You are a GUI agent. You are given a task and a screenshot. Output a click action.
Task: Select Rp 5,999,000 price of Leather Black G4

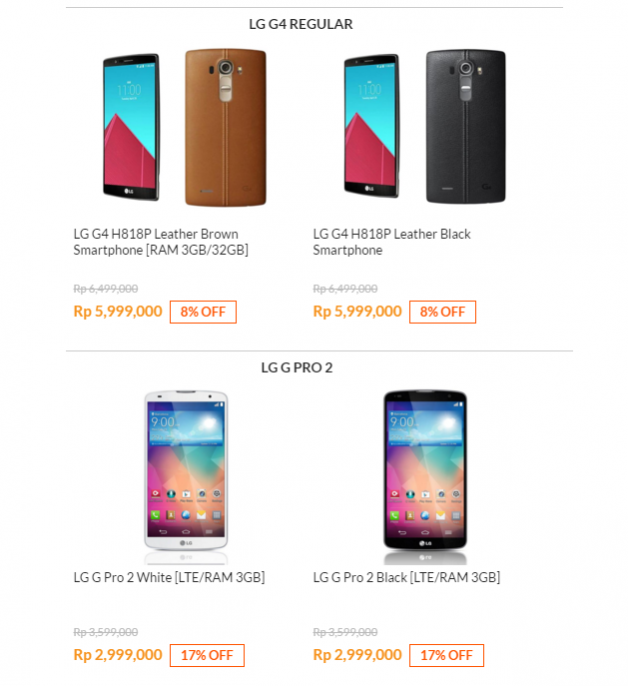tap(357, 312)
